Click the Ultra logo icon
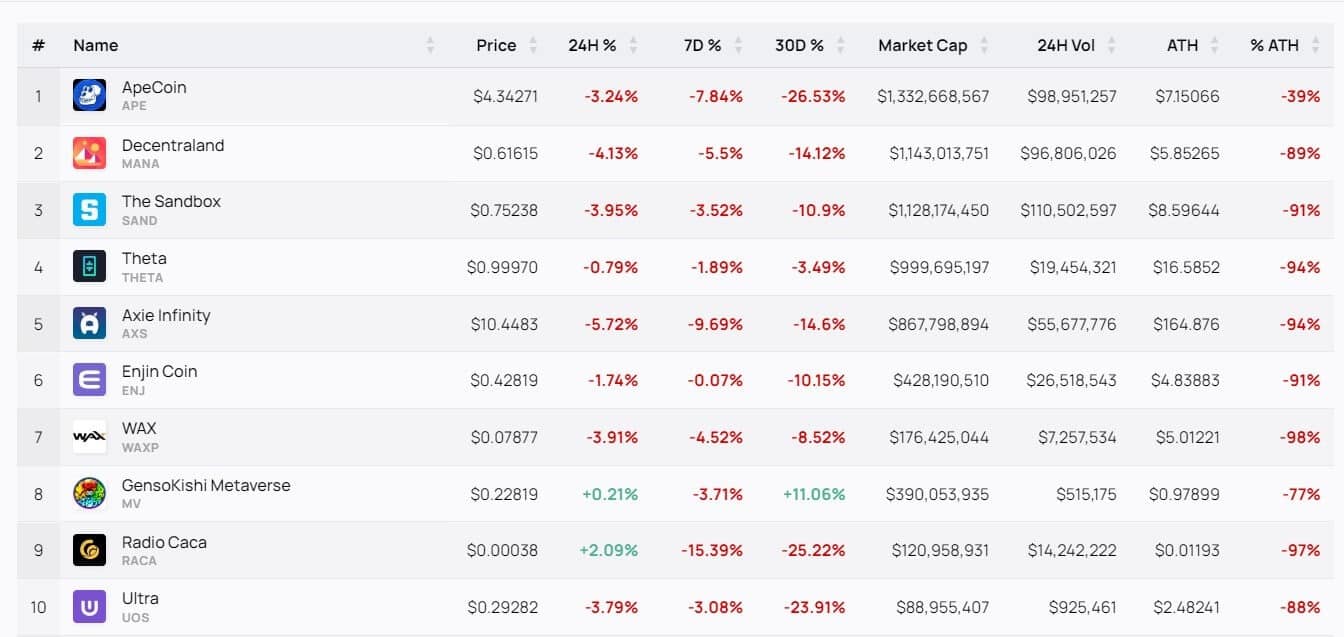 pyautogui.click(x=89, y=607)
